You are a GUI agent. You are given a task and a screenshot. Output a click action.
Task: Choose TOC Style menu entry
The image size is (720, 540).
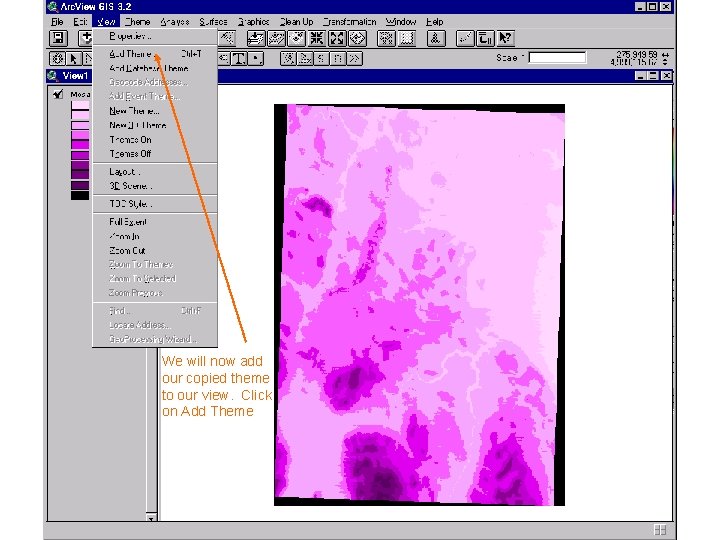(155, 204)
